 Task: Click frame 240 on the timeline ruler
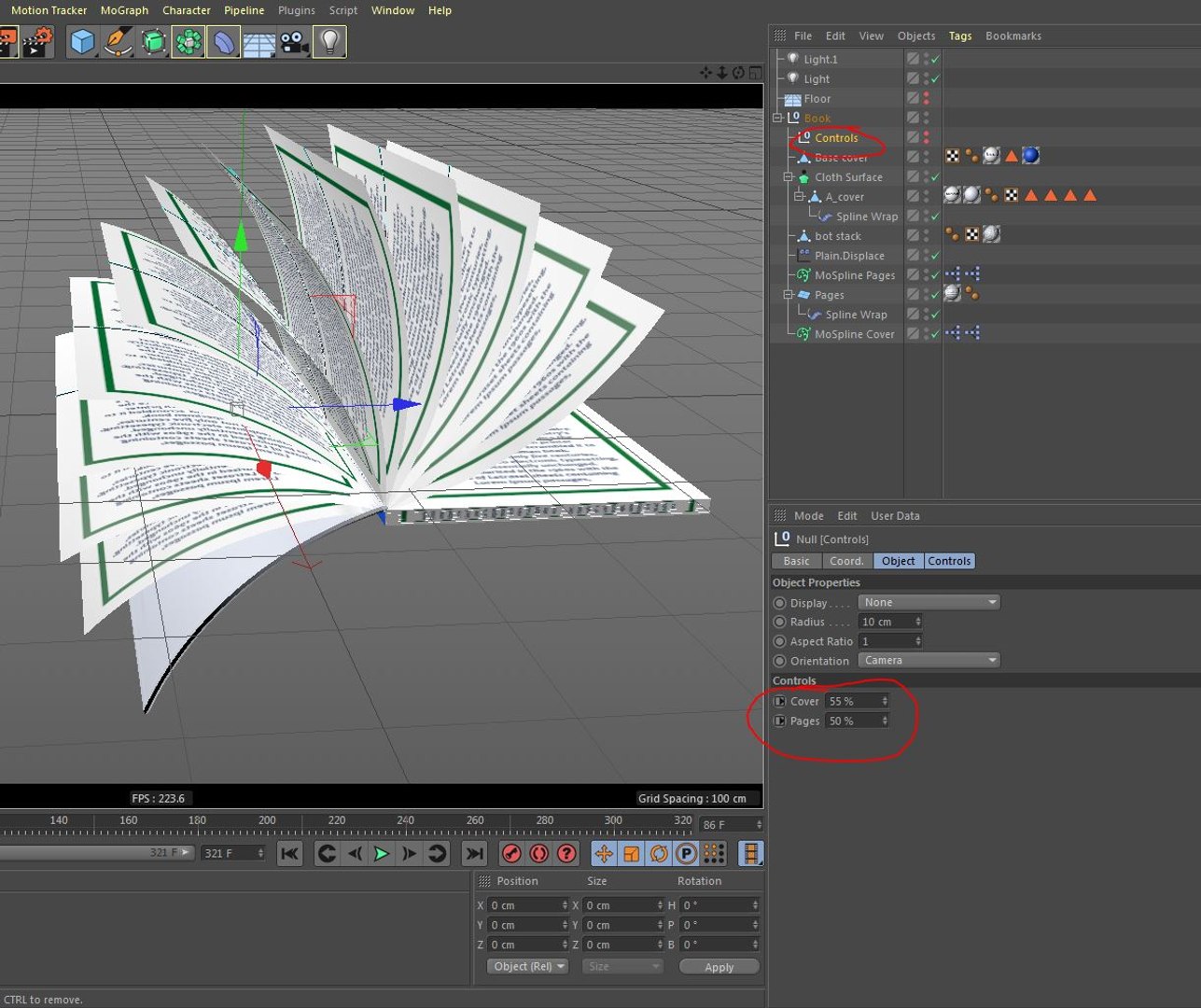(405, 821)
